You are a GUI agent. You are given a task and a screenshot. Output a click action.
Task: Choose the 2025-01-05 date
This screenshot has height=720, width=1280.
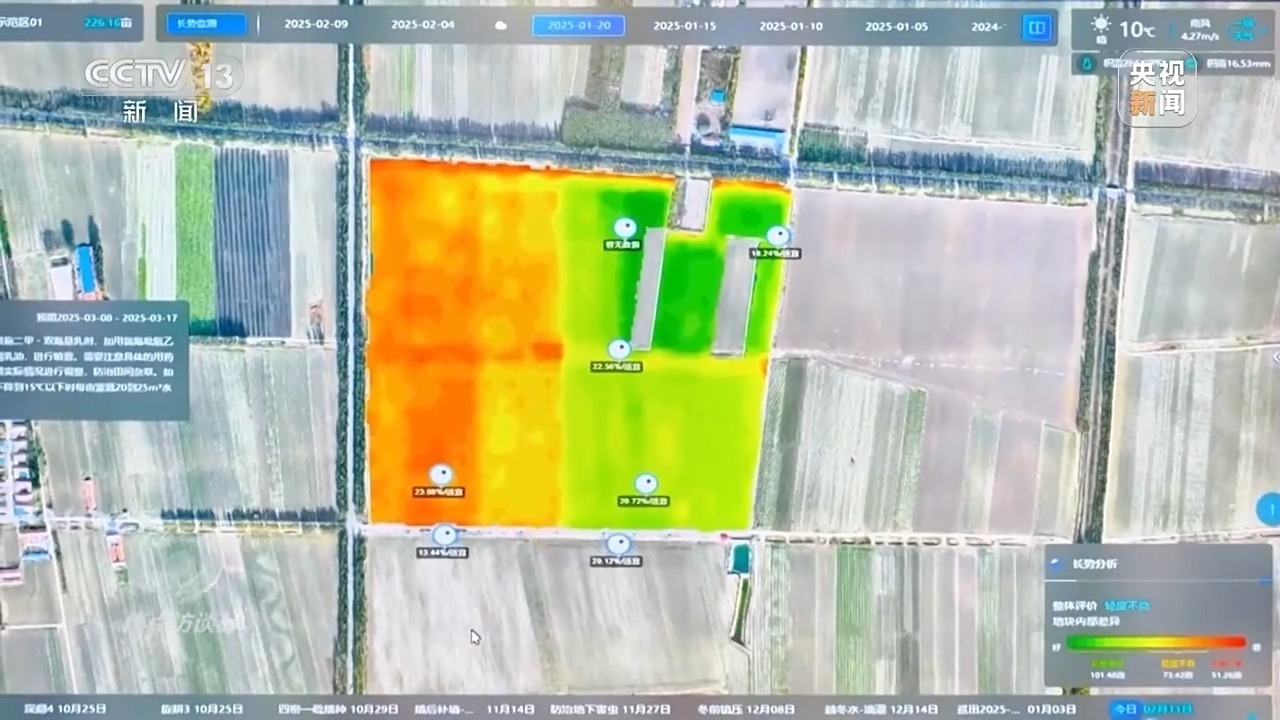(x=896, y=26)
